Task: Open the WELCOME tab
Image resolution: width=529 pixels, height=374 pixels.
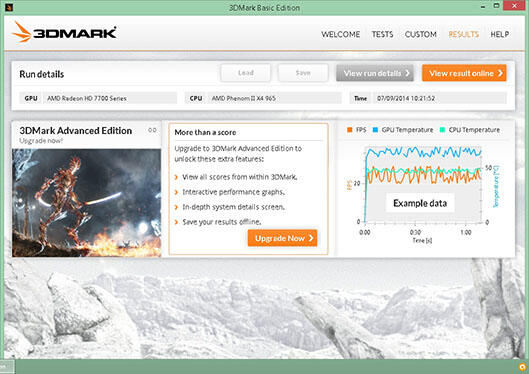Action: point(340,34)
